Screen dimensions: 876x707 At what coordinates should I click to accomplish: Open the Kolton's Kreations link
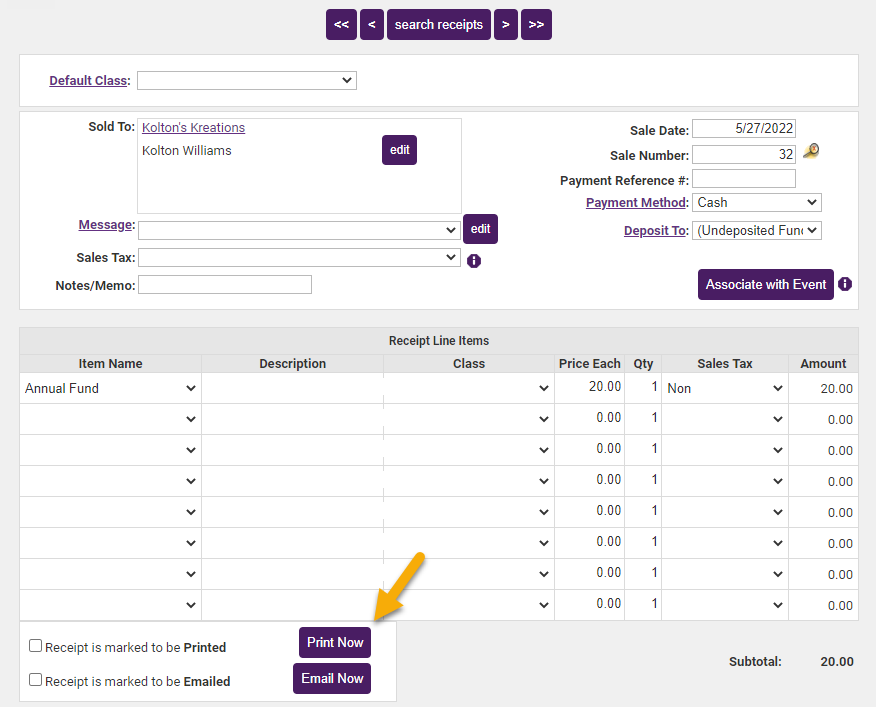193,128
